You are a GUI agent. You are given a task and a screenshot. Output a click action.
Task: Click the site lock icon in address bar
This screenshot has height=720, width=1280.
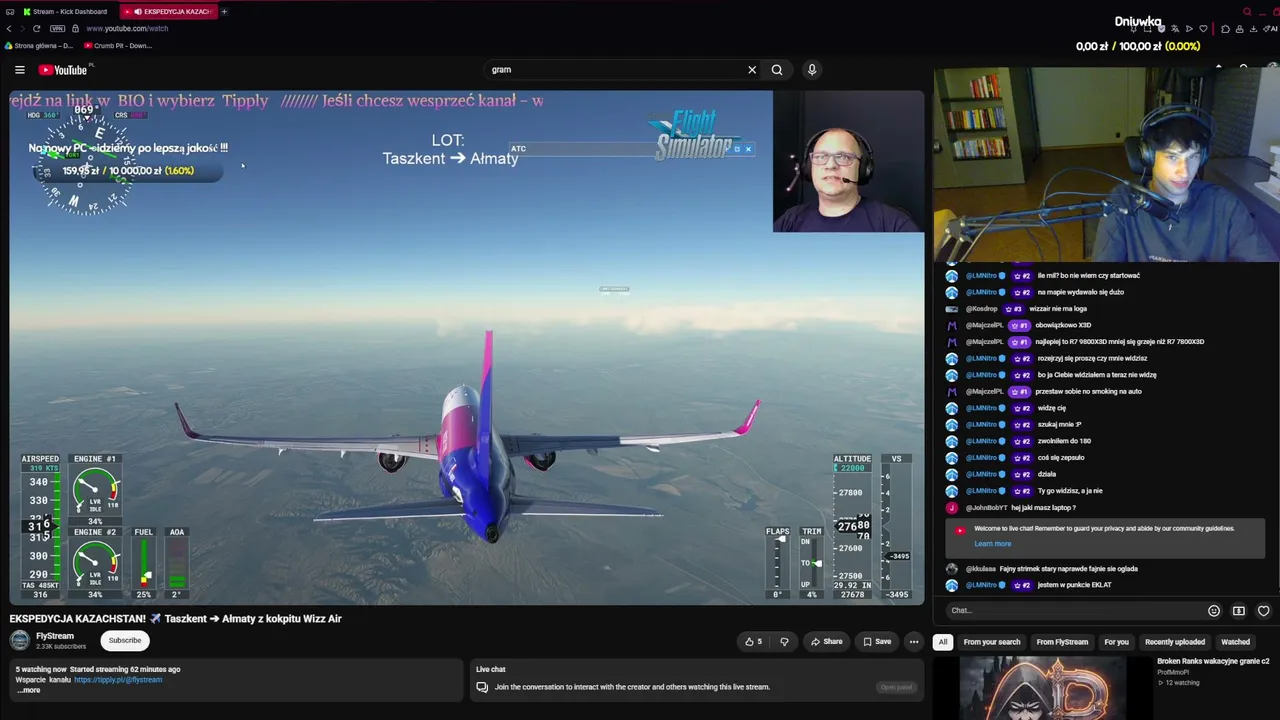pos(76,29)
